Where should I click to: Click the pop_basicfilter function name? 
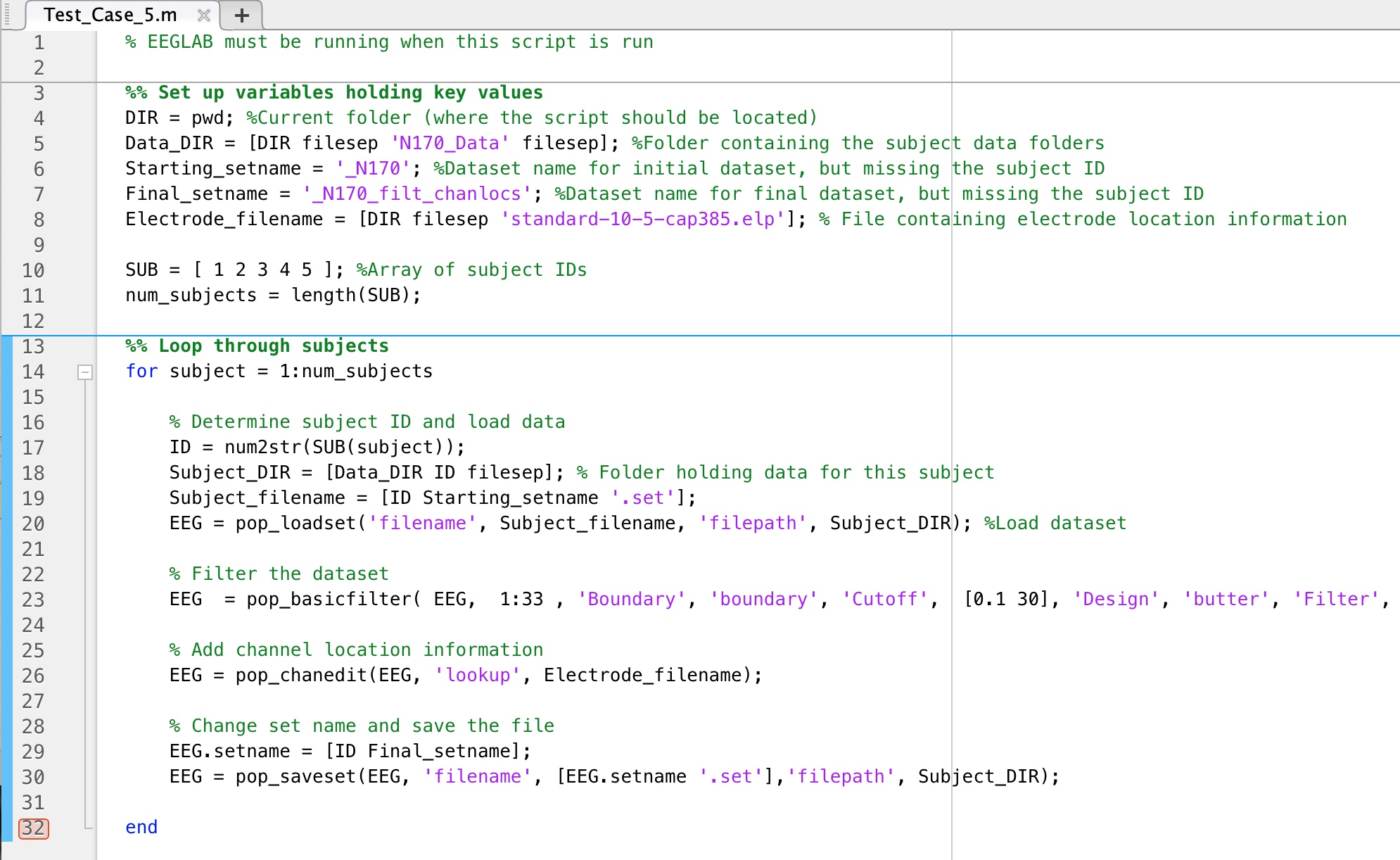329,600
